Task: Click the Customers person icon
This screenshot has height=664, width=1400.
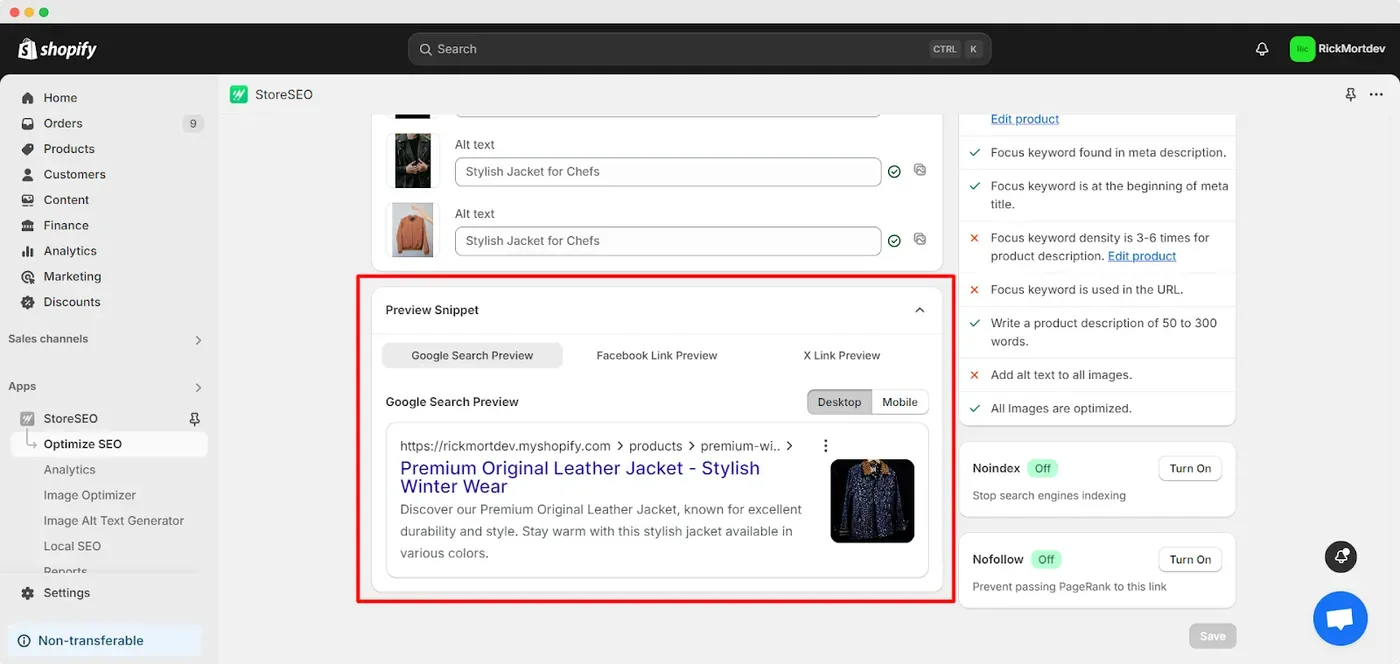Action: click(x=27, y=174)
